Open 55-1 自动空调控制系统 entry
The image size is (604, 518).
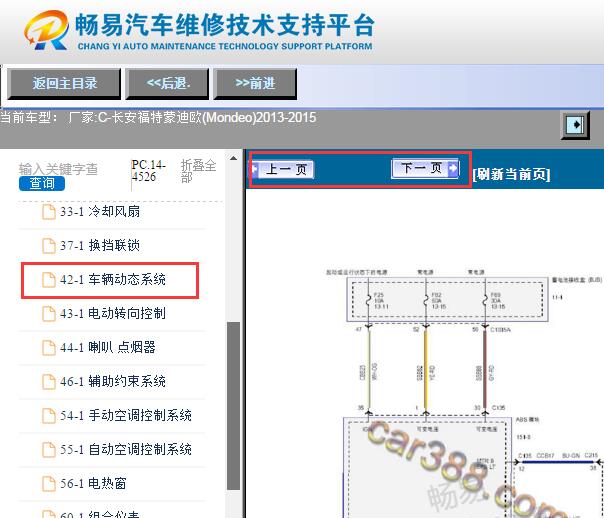(126, 449)
